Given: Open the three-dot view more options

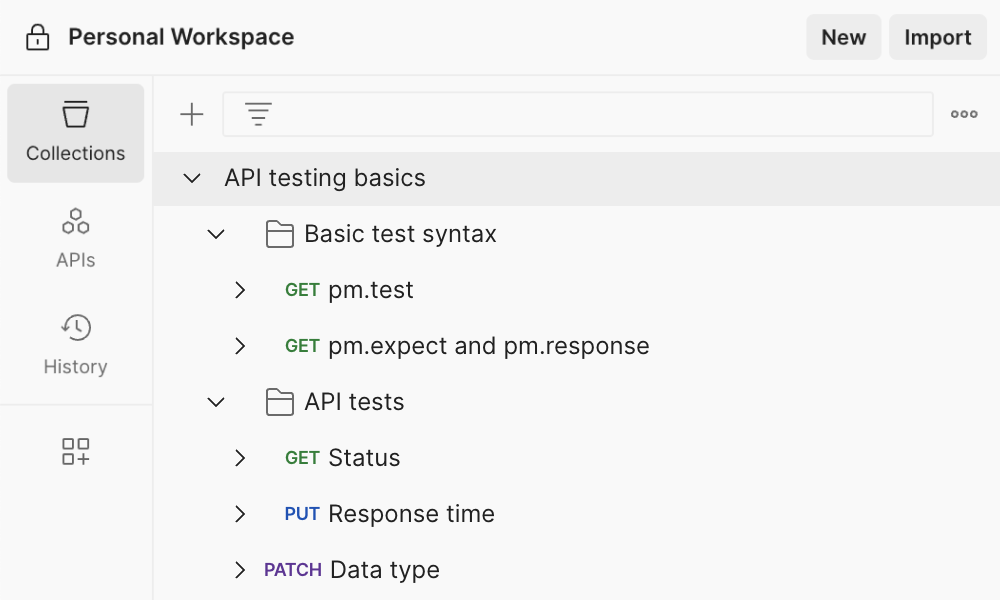Looking at the screenshot, I should 964,115.
